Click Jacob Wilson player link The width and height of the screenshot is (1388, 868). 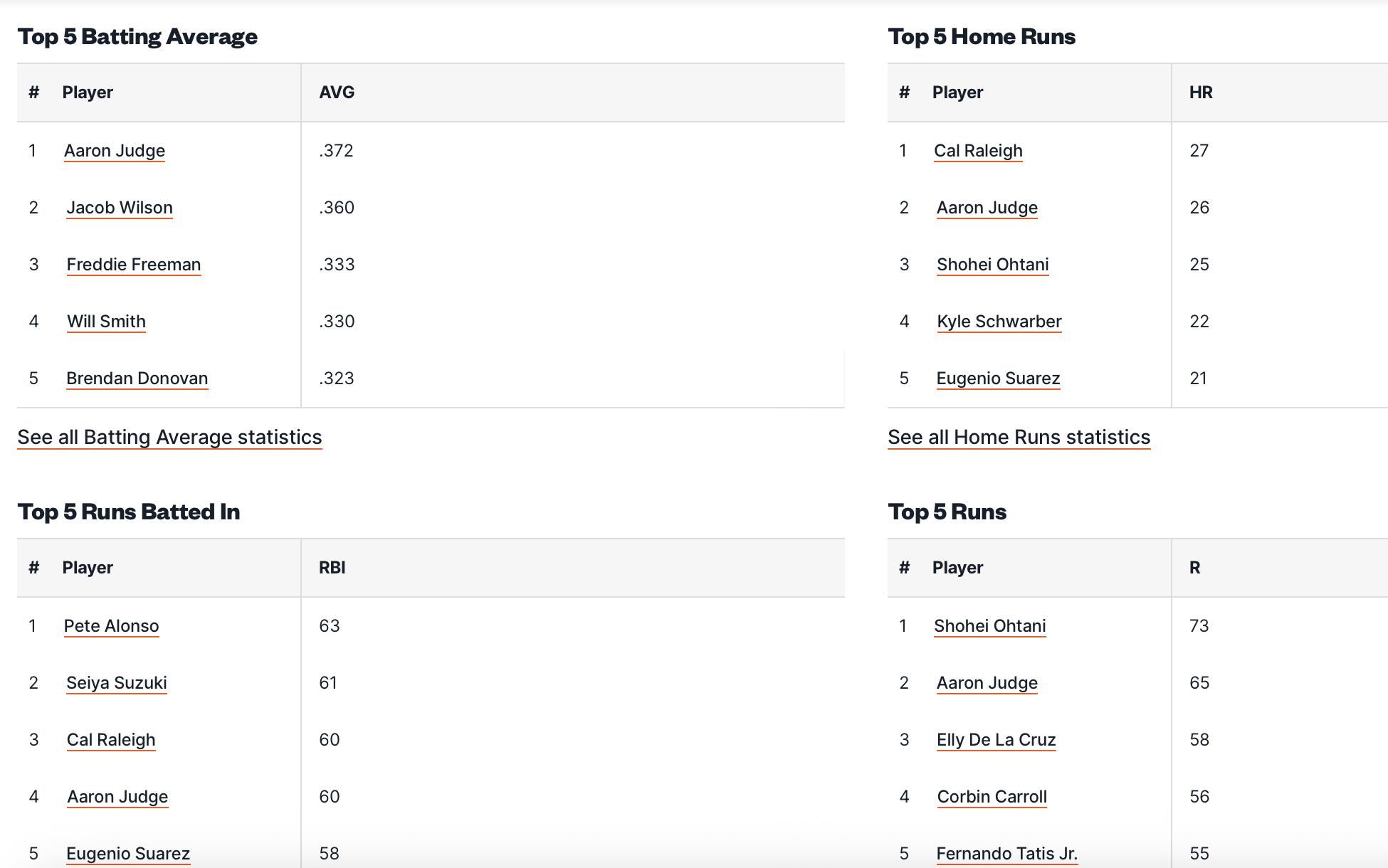point(119,208)
